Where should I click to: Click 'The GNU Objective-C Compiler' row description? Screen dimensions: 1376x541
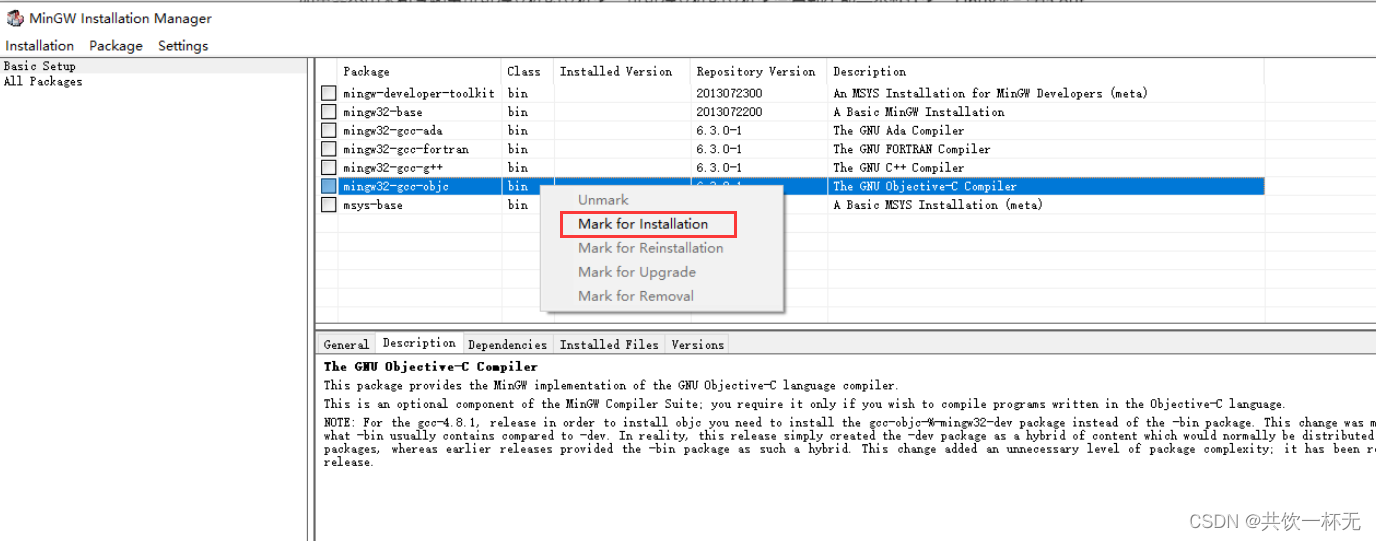[925, 186]
